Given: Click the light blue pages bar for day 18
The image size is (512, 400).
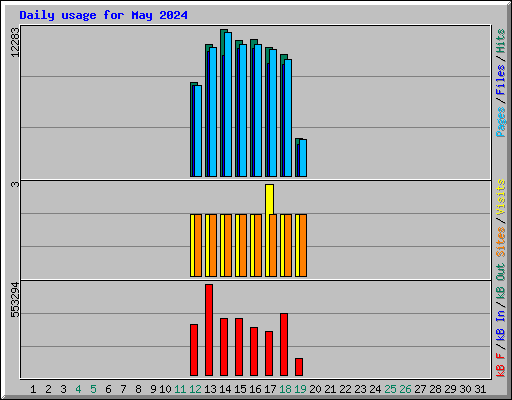Looking at the screenshot, I should pos(288,118).
